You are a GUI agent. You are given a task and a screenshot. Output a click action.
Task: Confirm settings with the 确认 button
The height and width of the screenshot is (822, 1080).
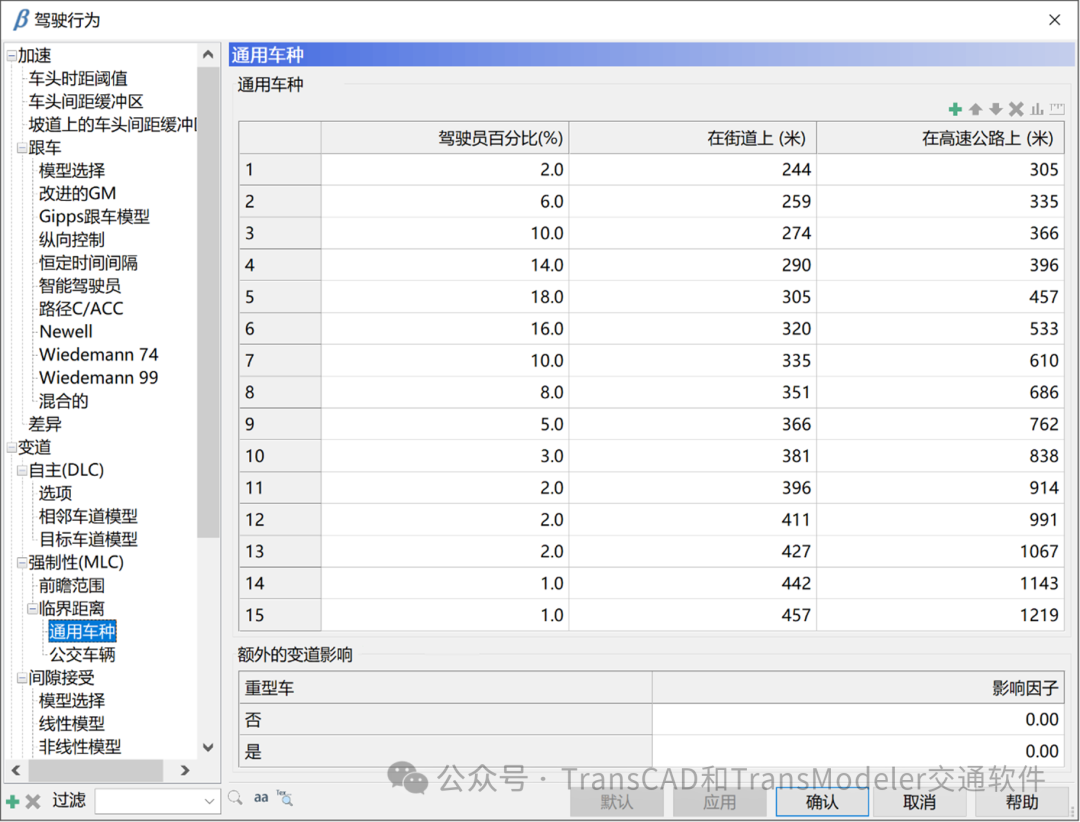coord(821,801)
